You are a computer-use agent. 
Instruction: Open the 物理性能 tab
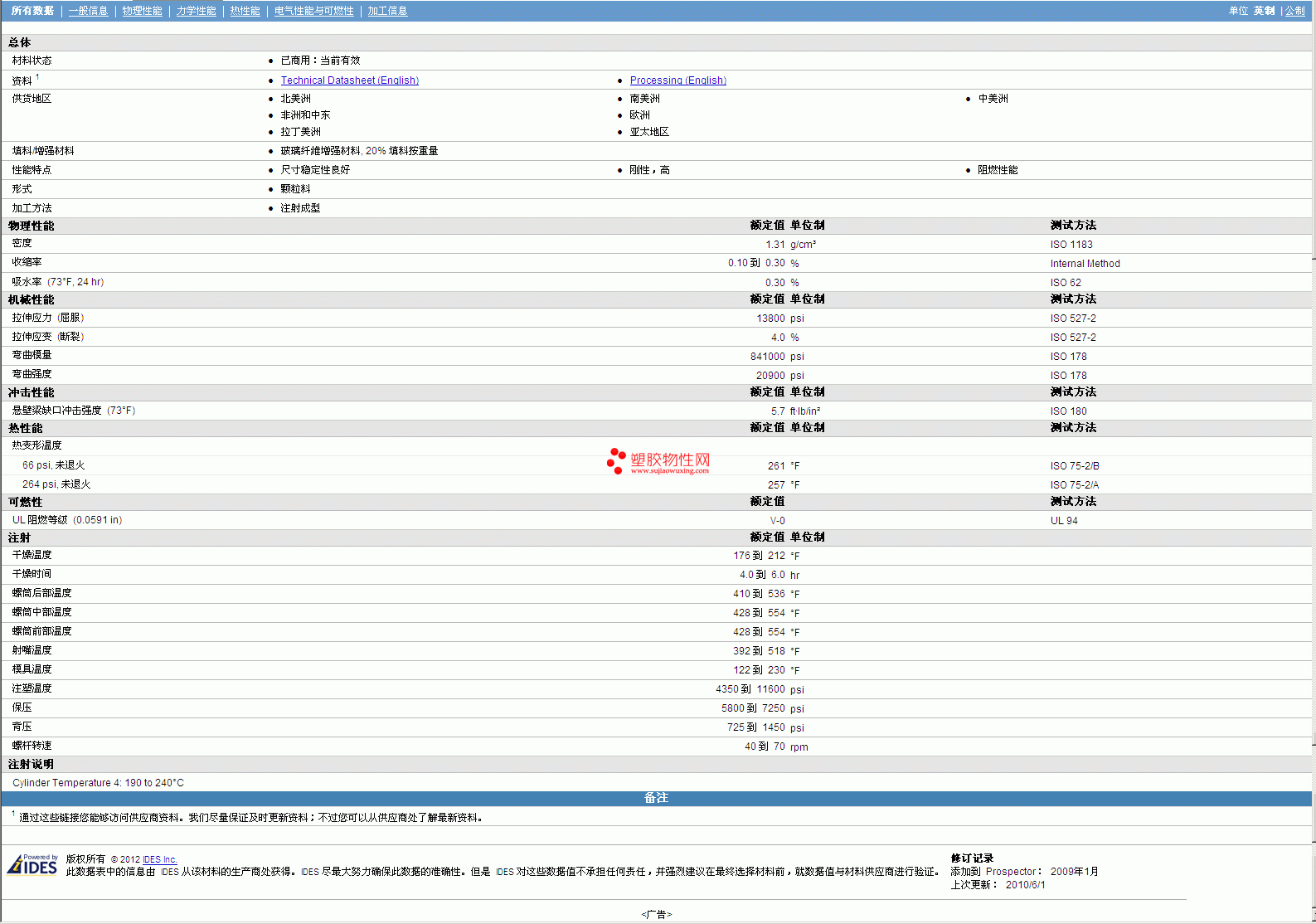point(142,11)
